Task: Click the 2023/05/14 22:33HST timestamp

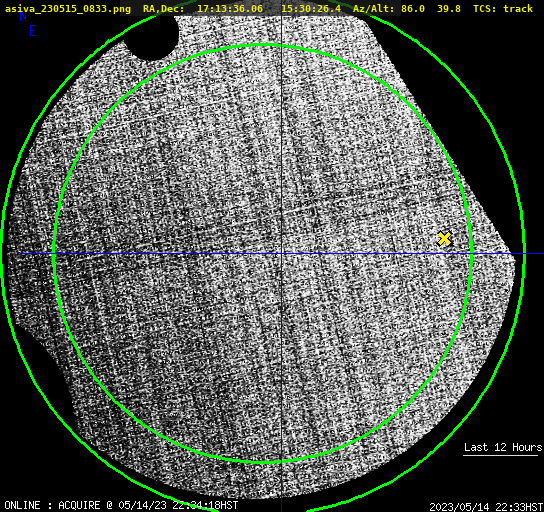Action: [486, 507]
